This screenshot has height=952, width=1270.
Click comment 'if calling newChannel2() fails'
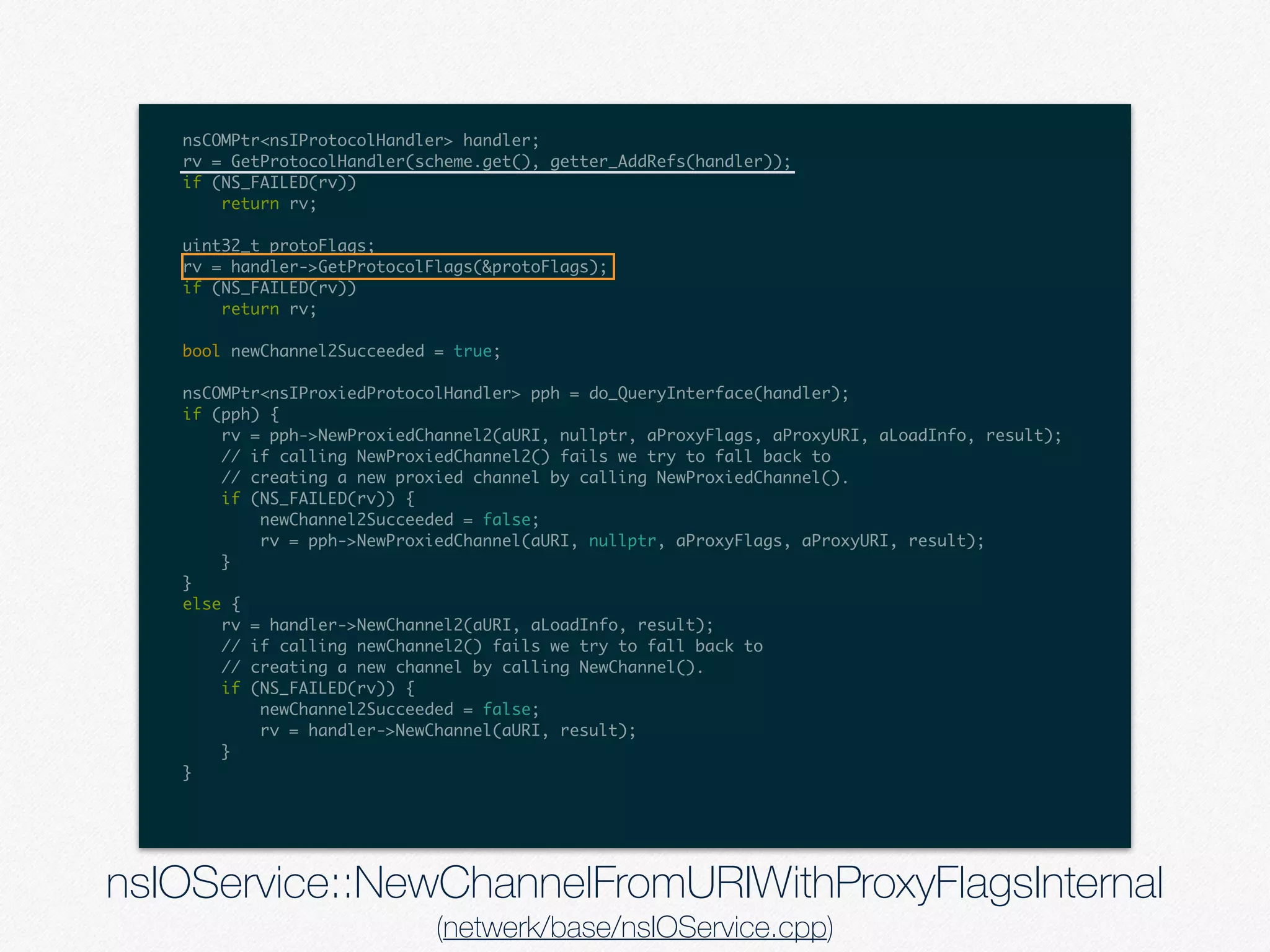pos(492,646)
